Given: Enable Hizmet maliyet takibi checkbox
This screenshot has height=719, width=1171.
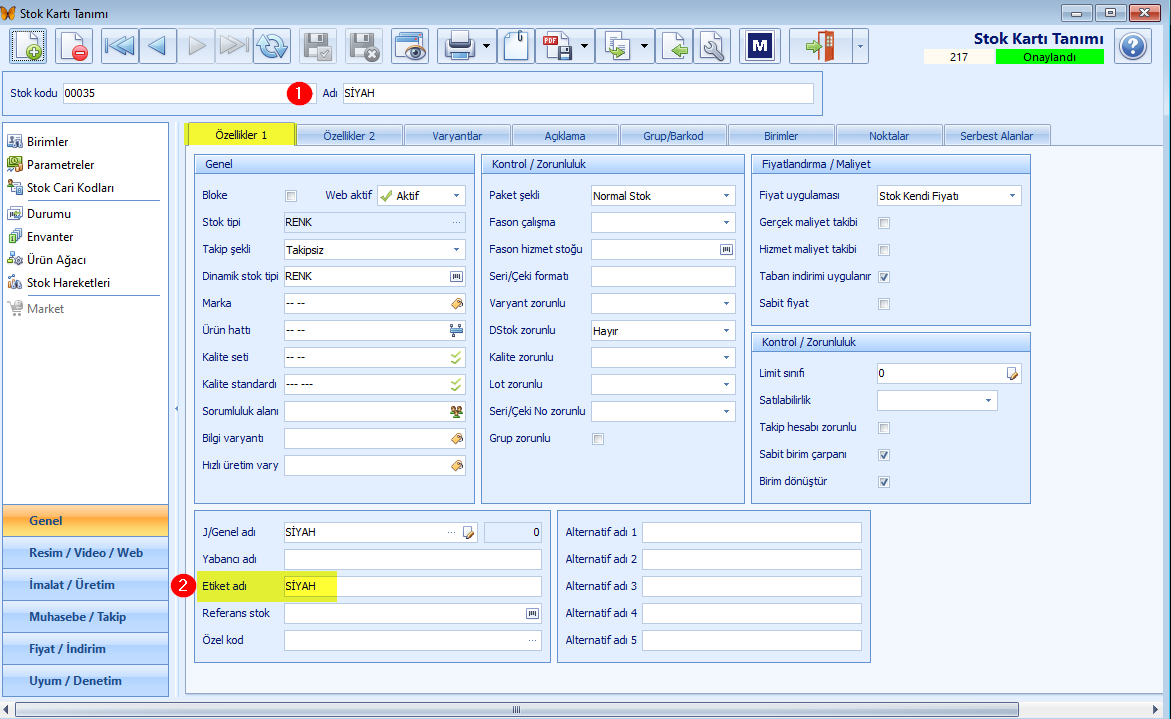Looking at the screenshot, I should (x=884, y=249).
